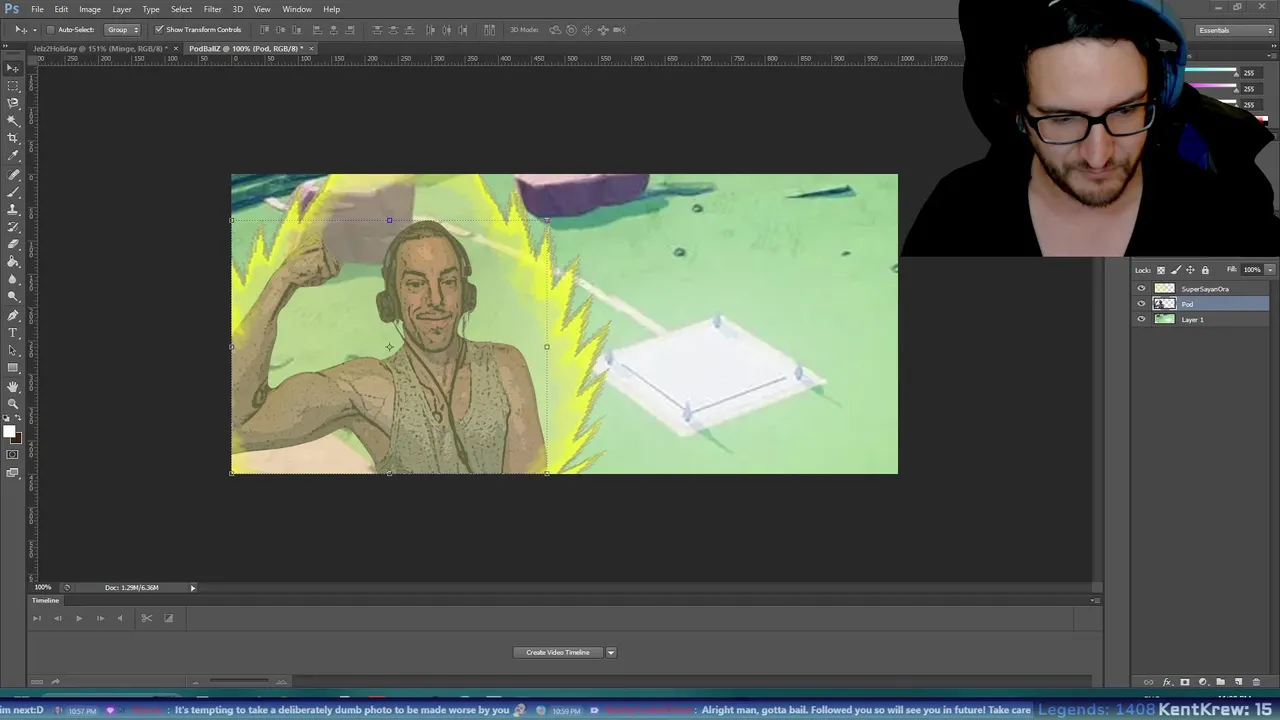Screen dimensions: 1280x720
Task: Open the Layer menu
Action: (x=122, y=9)
